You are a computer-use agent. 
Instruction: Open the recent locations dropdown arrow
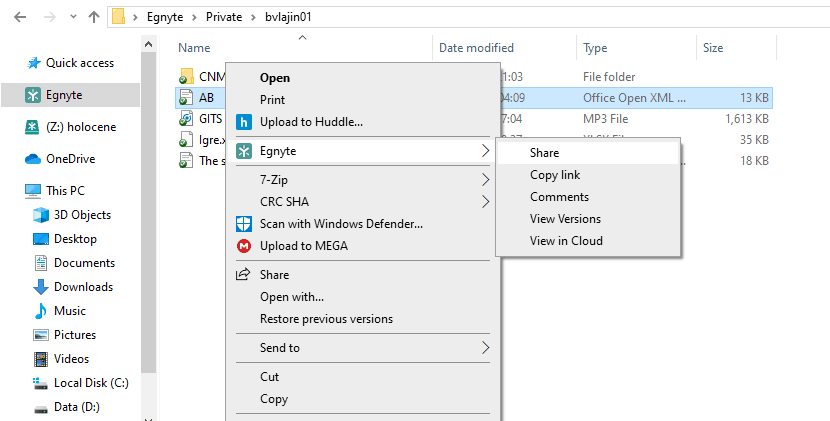(x=74, y=17)
